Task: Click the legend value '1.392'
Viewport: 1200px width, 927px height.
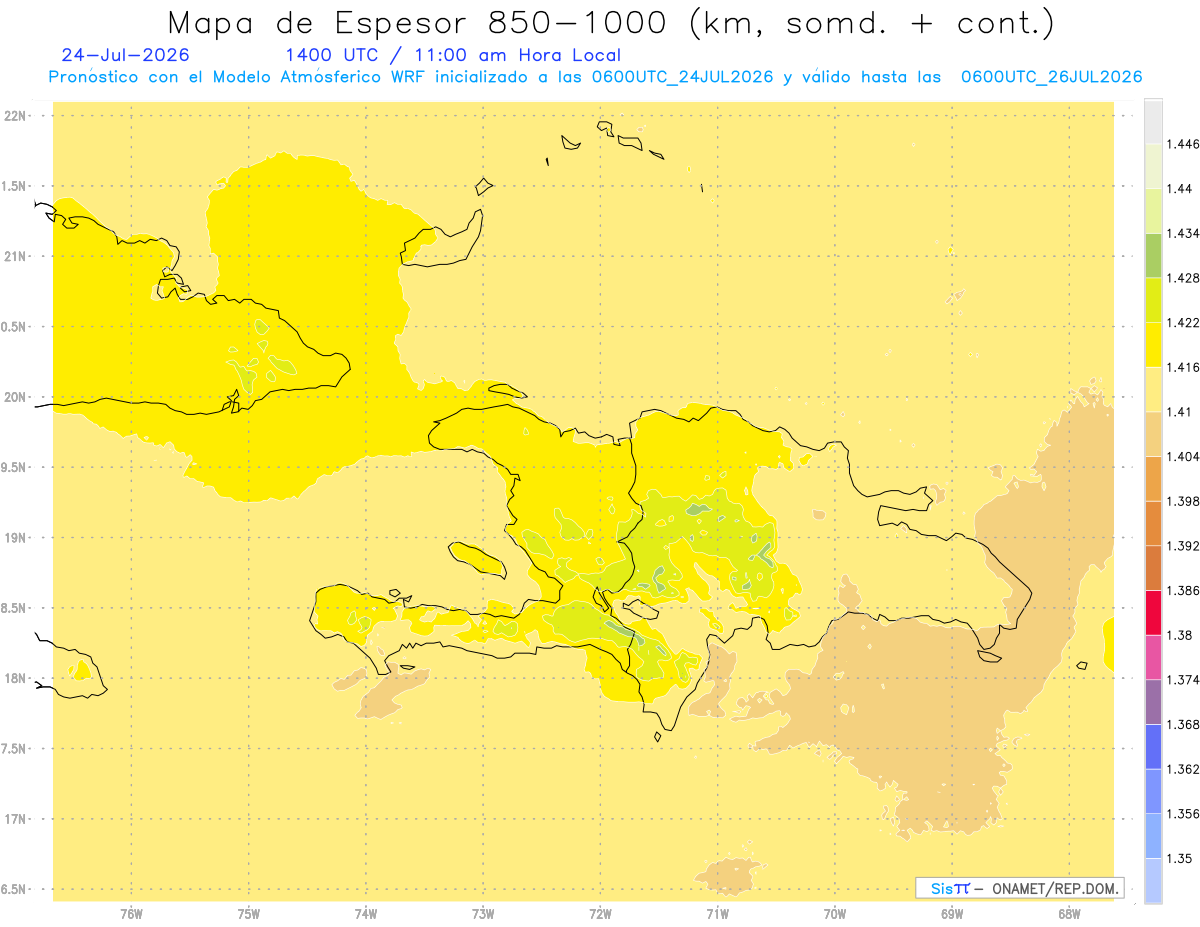Action: (x=1185, y=546)
